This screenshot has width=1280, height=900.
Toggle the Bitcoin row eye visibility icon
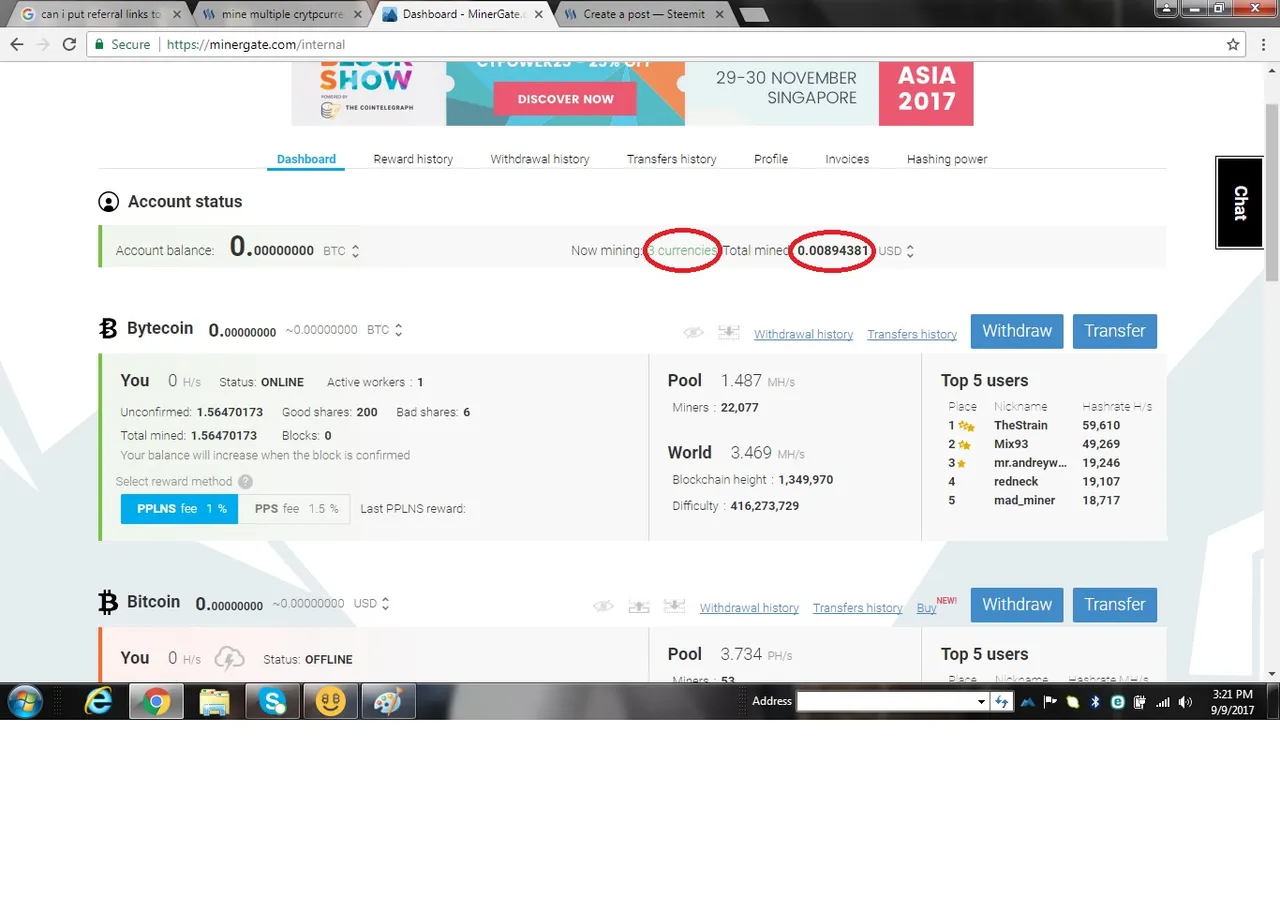603,606
